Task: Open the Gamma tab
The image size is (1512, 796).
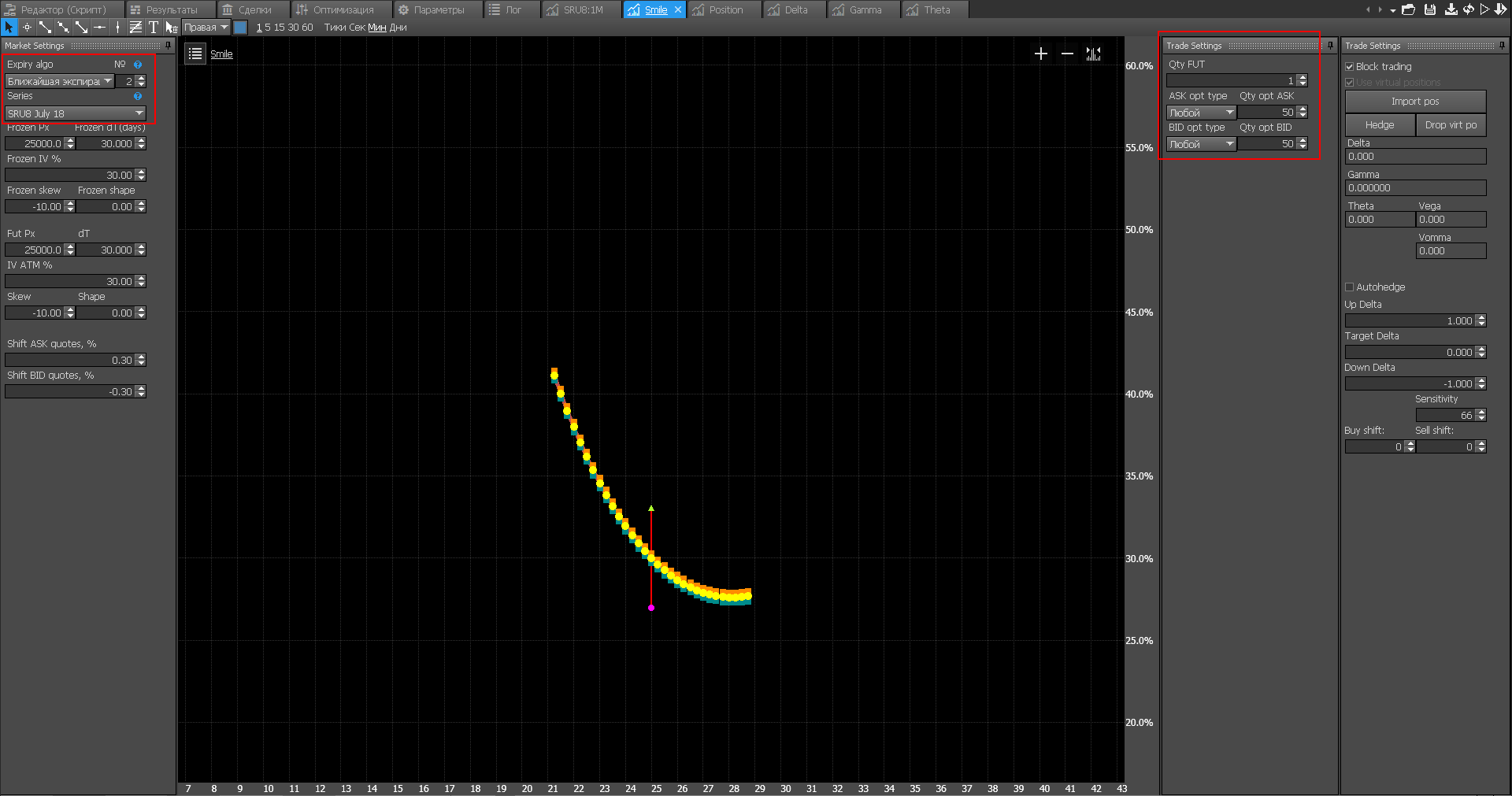Action: click(864, 9)
